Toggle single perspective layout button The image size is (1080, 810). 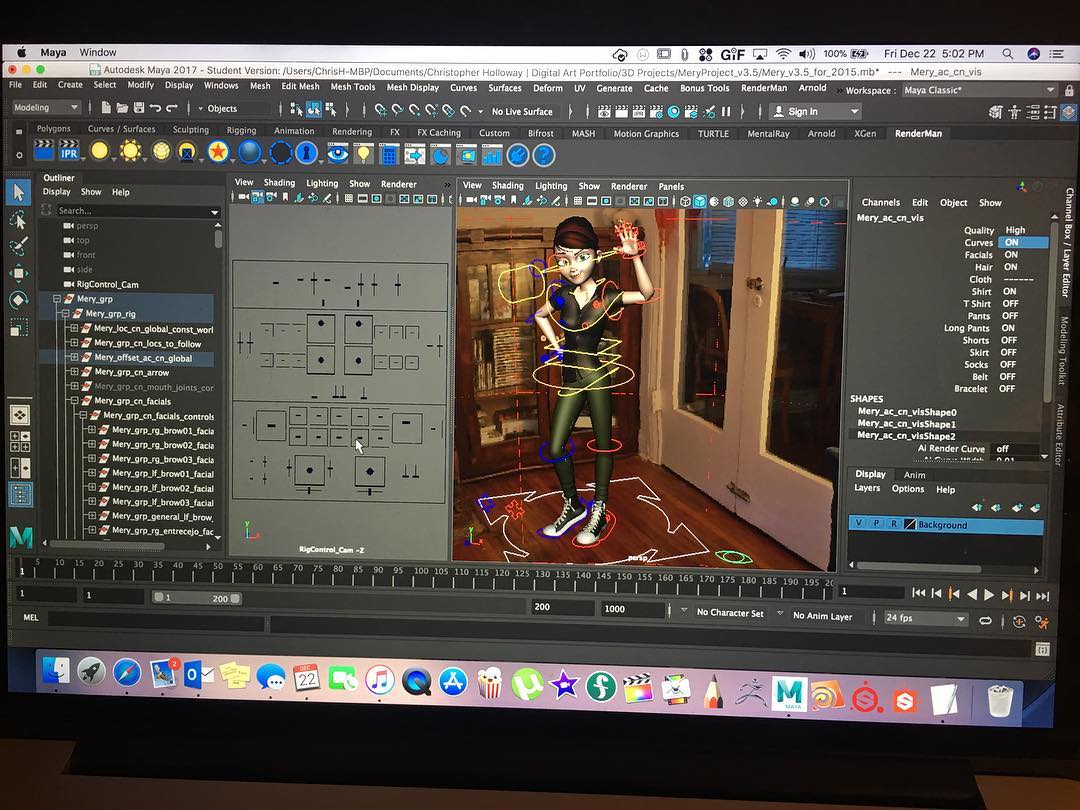pos(20,415)
